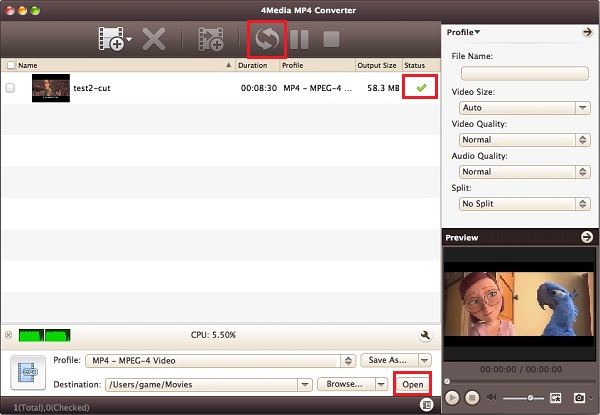600x415 pixels.
Task: Play the preview video
Action: coord(453,398)
